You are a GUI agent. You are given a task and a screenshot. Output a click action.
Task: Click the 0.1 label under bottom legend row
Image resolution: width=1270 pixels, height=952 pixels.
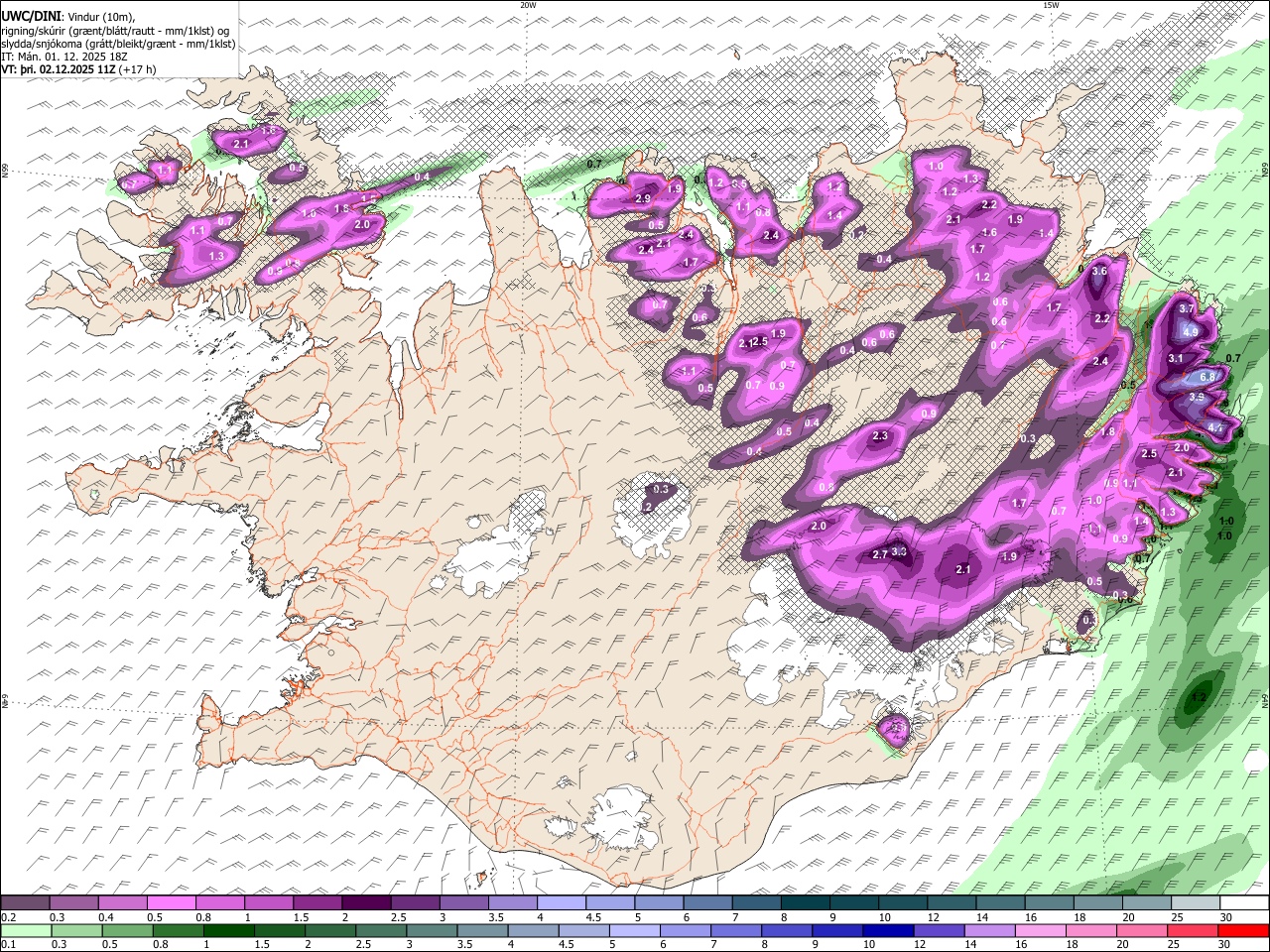(8, 945)
